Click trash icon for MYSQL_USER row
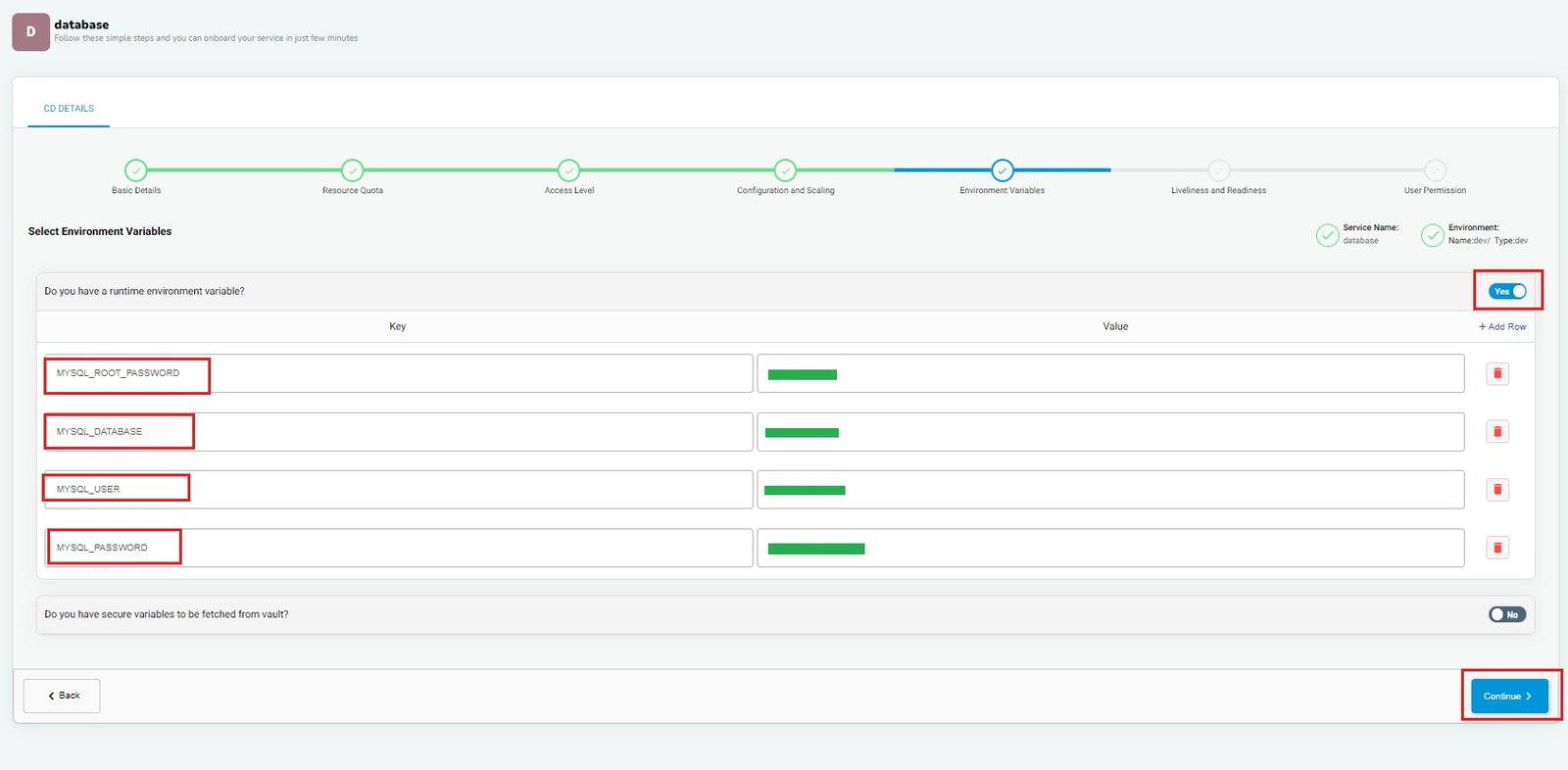 (1496, 489)
